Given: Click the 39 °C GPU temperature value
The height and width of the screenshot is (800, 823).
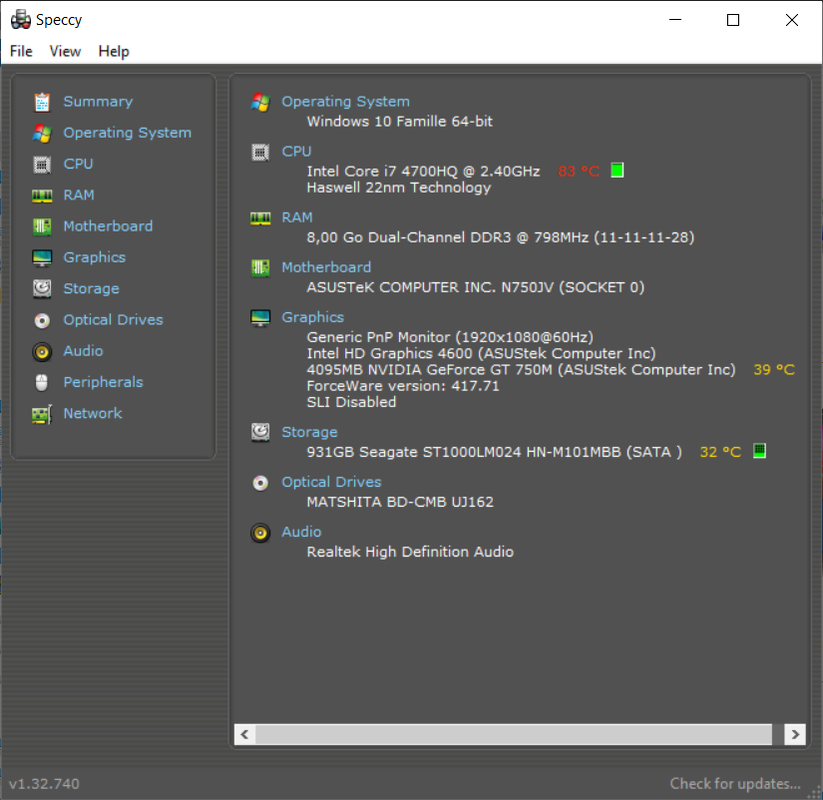Looking at the screenshot, I should click(x=774, y=370).
